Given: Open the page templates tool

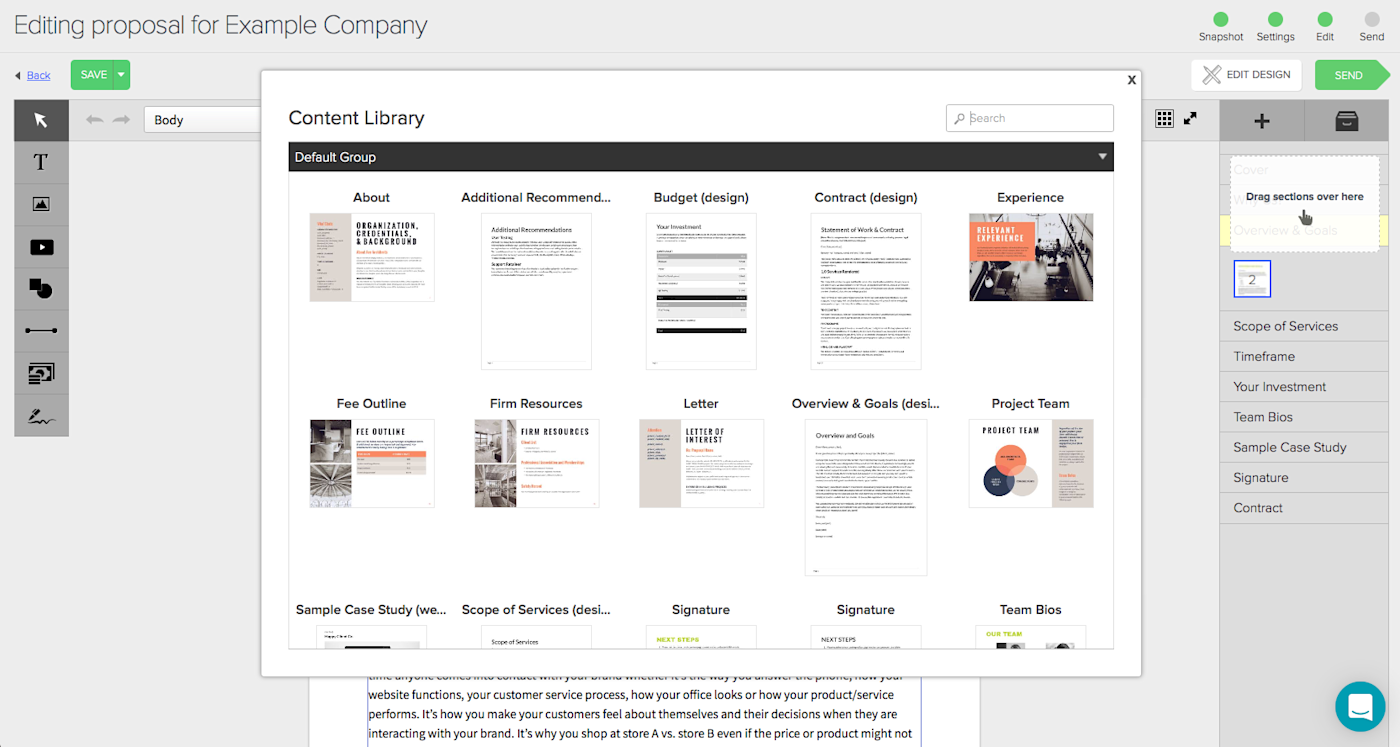Looking at the screenshot, I should [40, 373].
